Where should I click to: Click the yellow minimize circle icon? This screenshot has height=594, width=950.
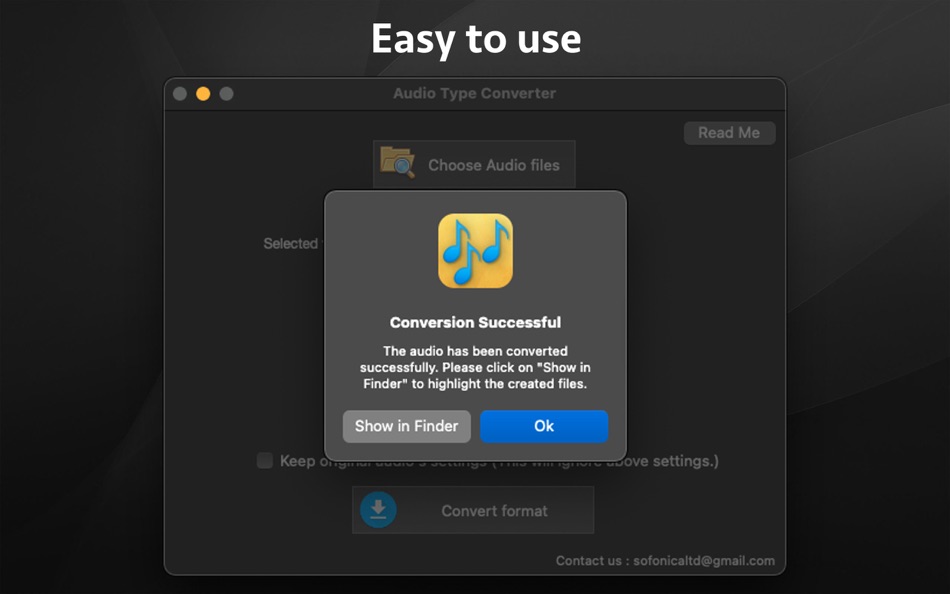tap(203, 93)
